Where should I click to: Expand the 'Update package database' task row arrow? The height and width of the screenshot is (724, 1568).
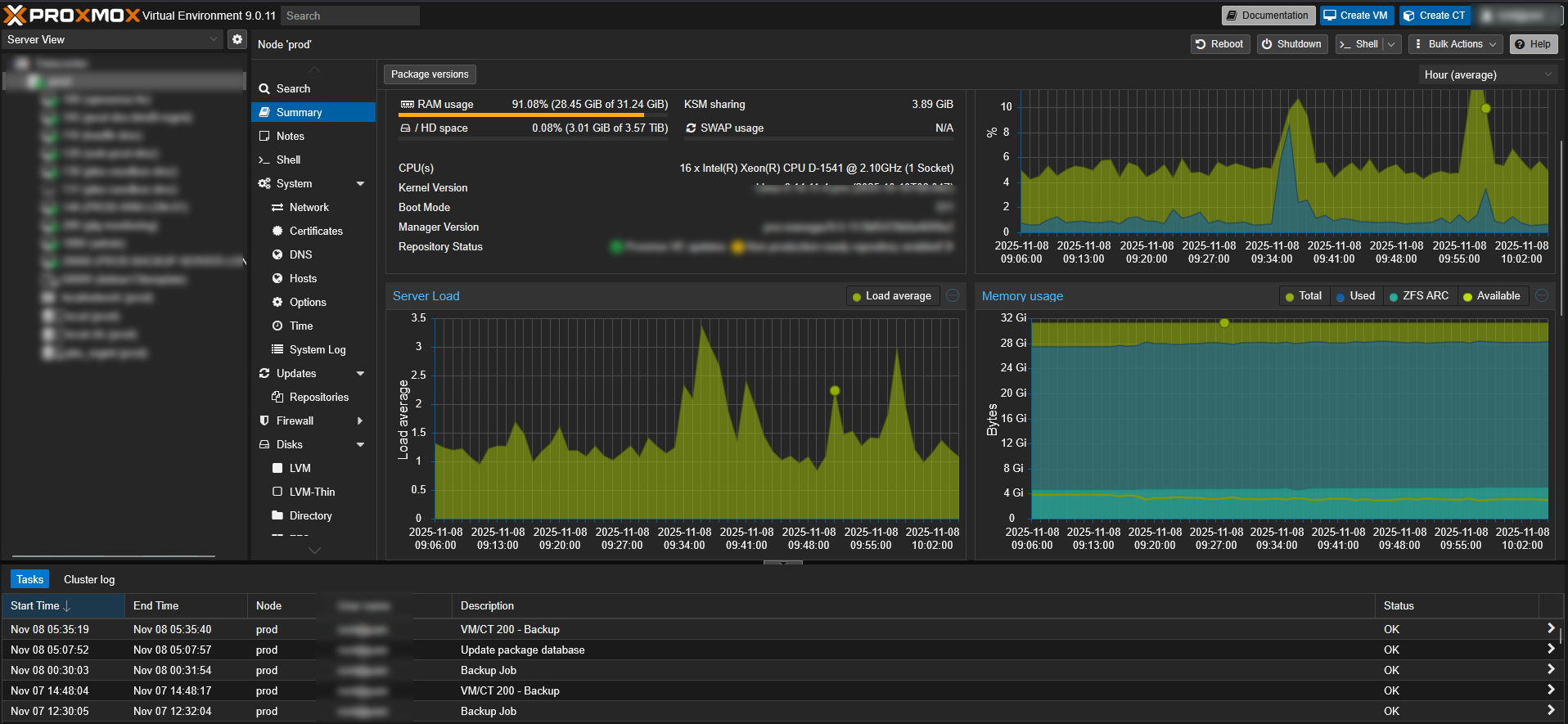(x=1551, y=649)
